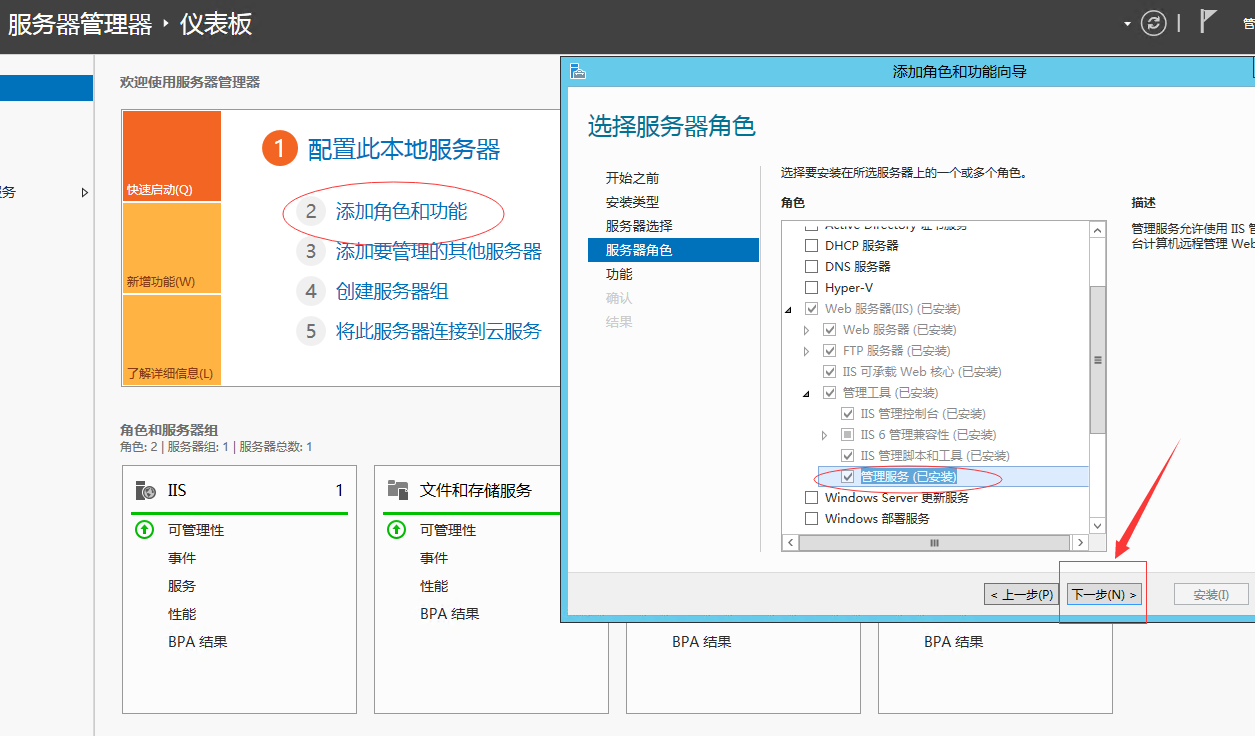Click 上一步(P) button

coord(1022,594)
